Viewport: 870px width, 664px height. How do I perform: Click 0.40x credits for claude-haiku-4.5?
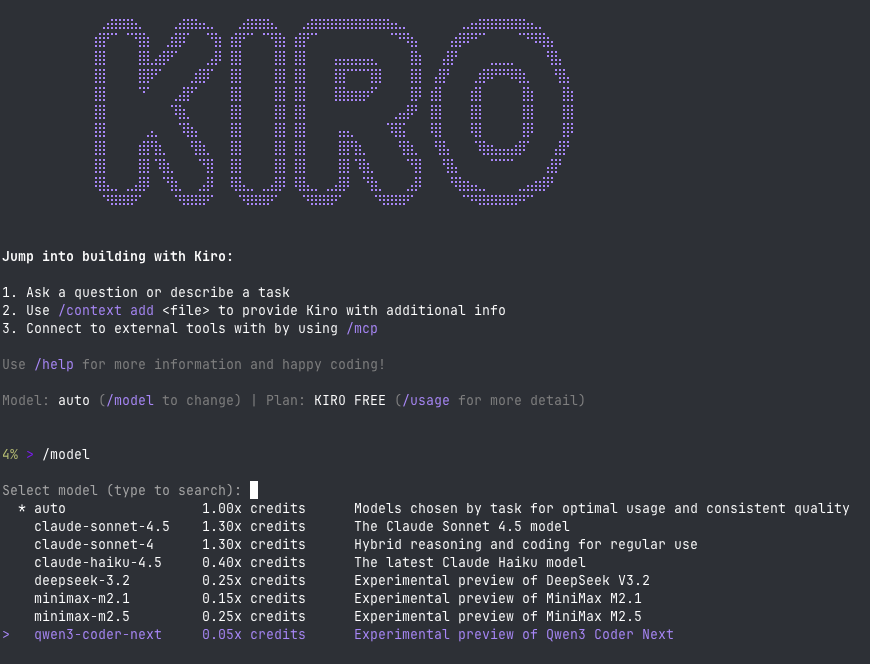click(x=254, y=562)
